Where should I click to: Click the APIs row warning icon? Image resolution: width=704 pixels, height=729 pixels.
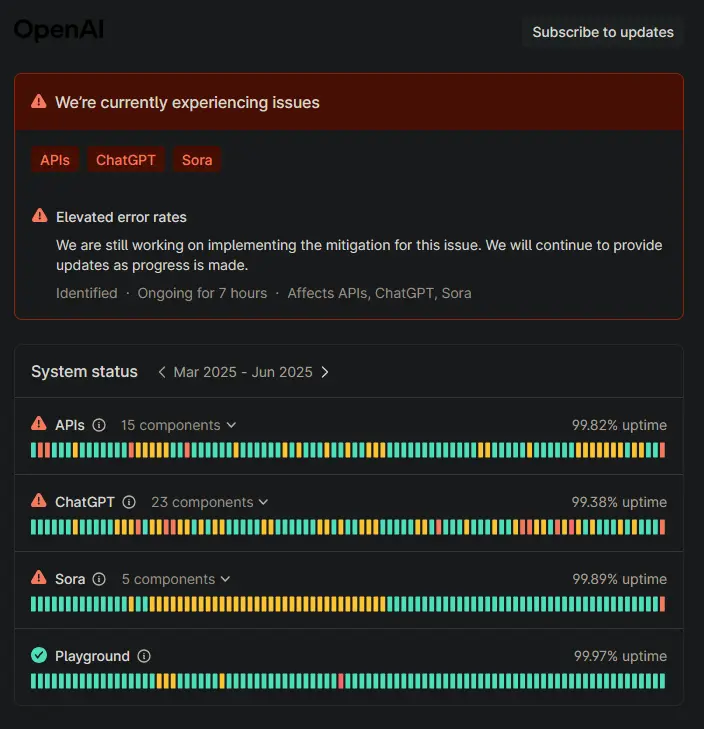tap(39, 424)
